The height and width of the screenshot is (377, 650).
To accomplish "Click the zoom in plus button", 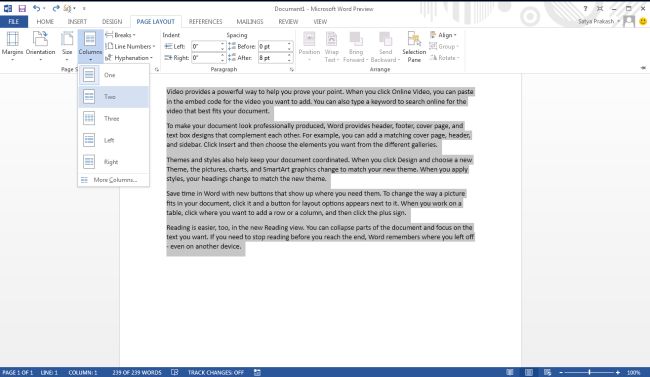I will click(x=618, y=372).
